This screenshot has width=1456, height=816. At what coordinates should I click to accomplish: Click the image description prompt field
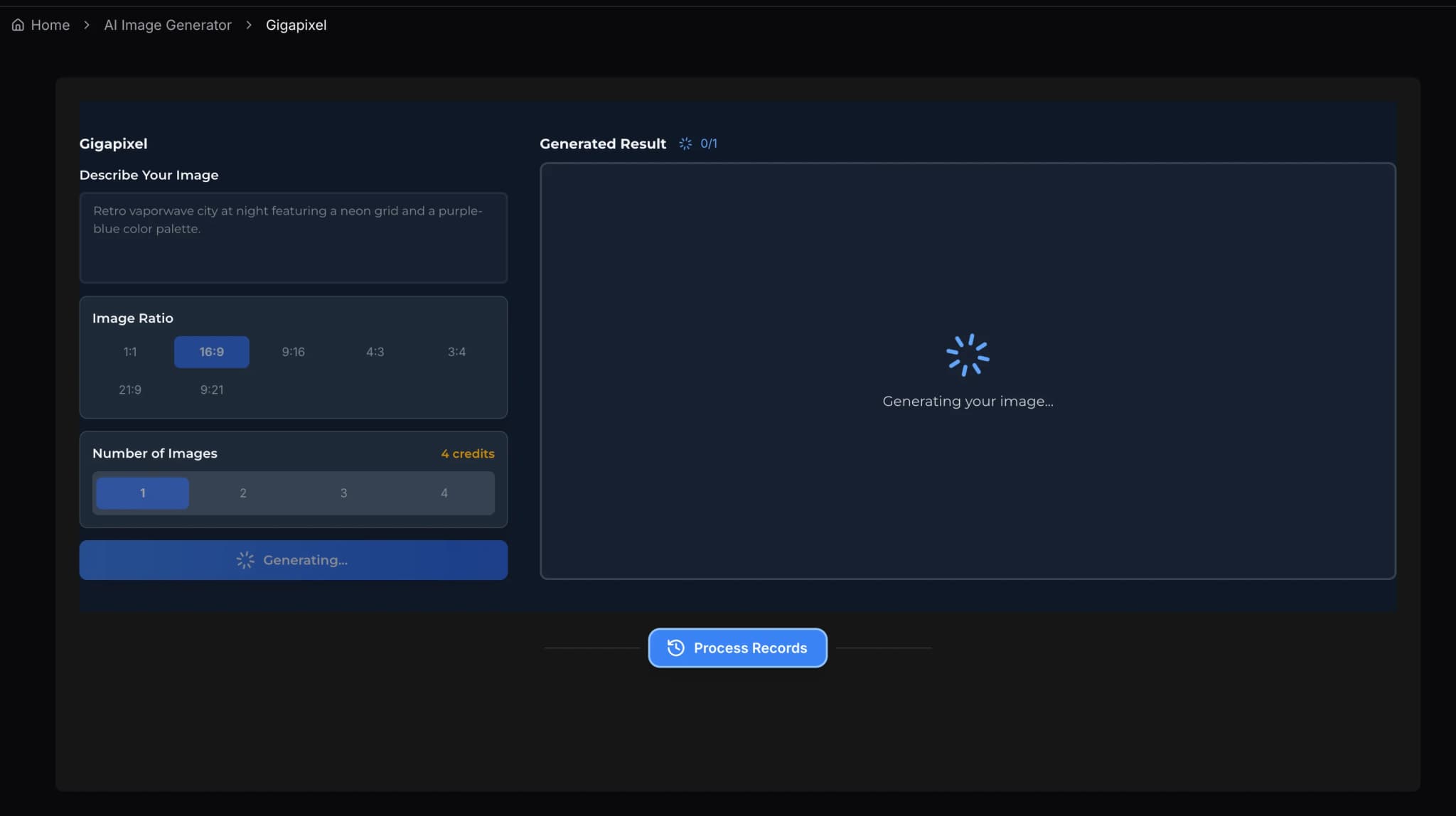pos(293,237)
